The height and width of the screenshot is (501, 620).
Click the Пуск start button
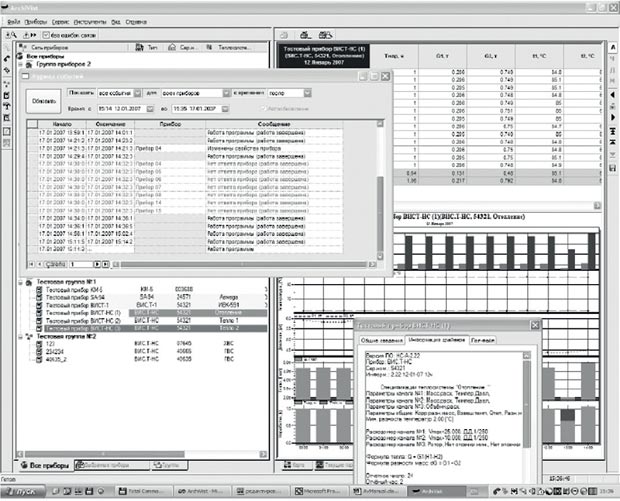24,492
